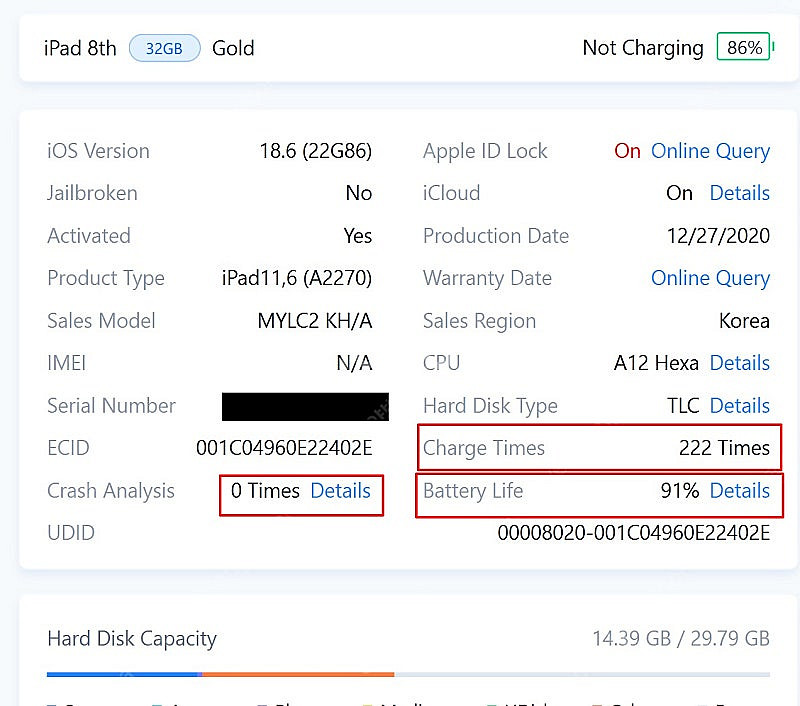Click the battery 86% indicator icon
This screenshot has width=800, height=706.
coord(744,47)
